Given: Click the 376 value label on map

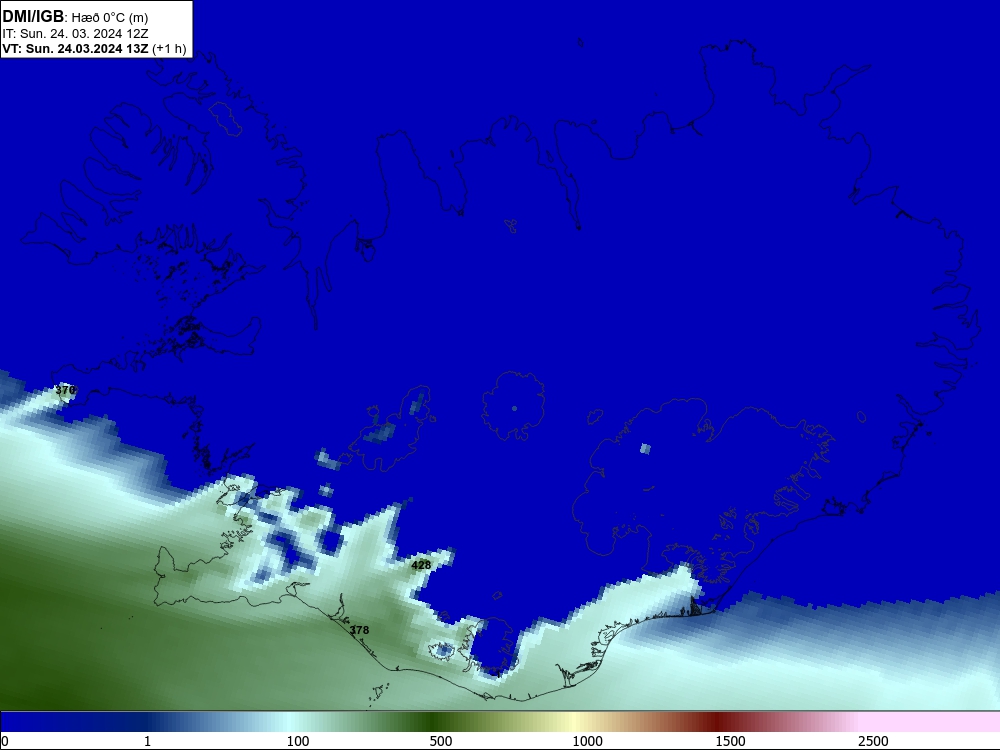Looking at the screenshot, I should pyautogui.click(x=65, y=390).
